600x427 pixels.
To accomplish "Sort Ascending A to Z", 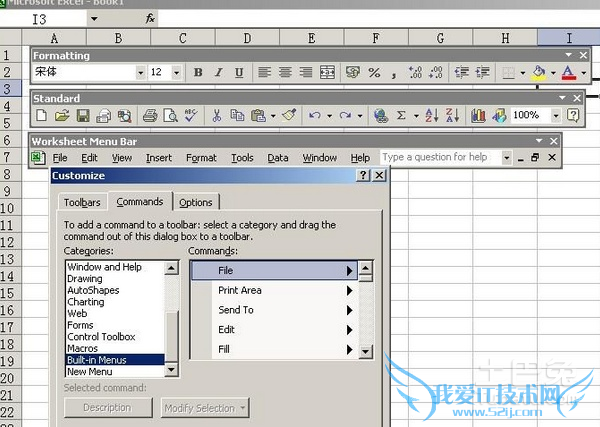I will pyautogui.click(x=432, y=115).
